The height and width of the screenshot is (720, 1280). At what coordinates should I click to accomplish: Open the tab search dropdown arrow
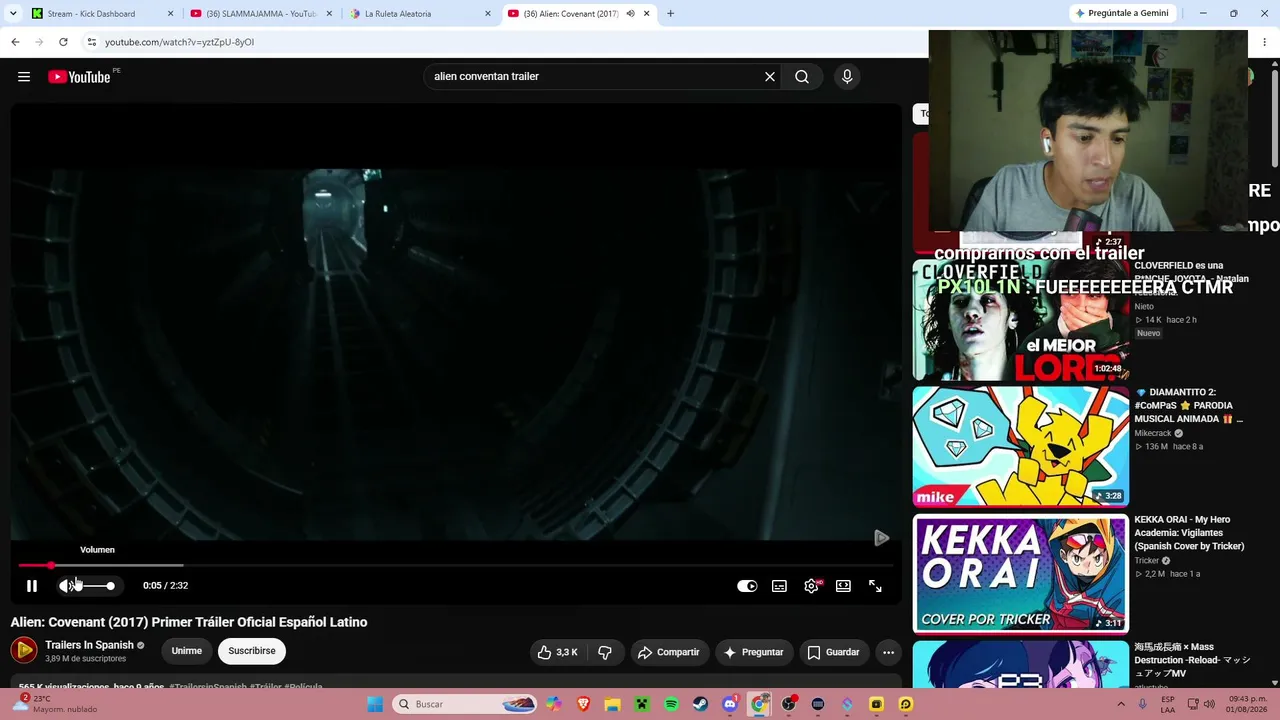[13, 14]
